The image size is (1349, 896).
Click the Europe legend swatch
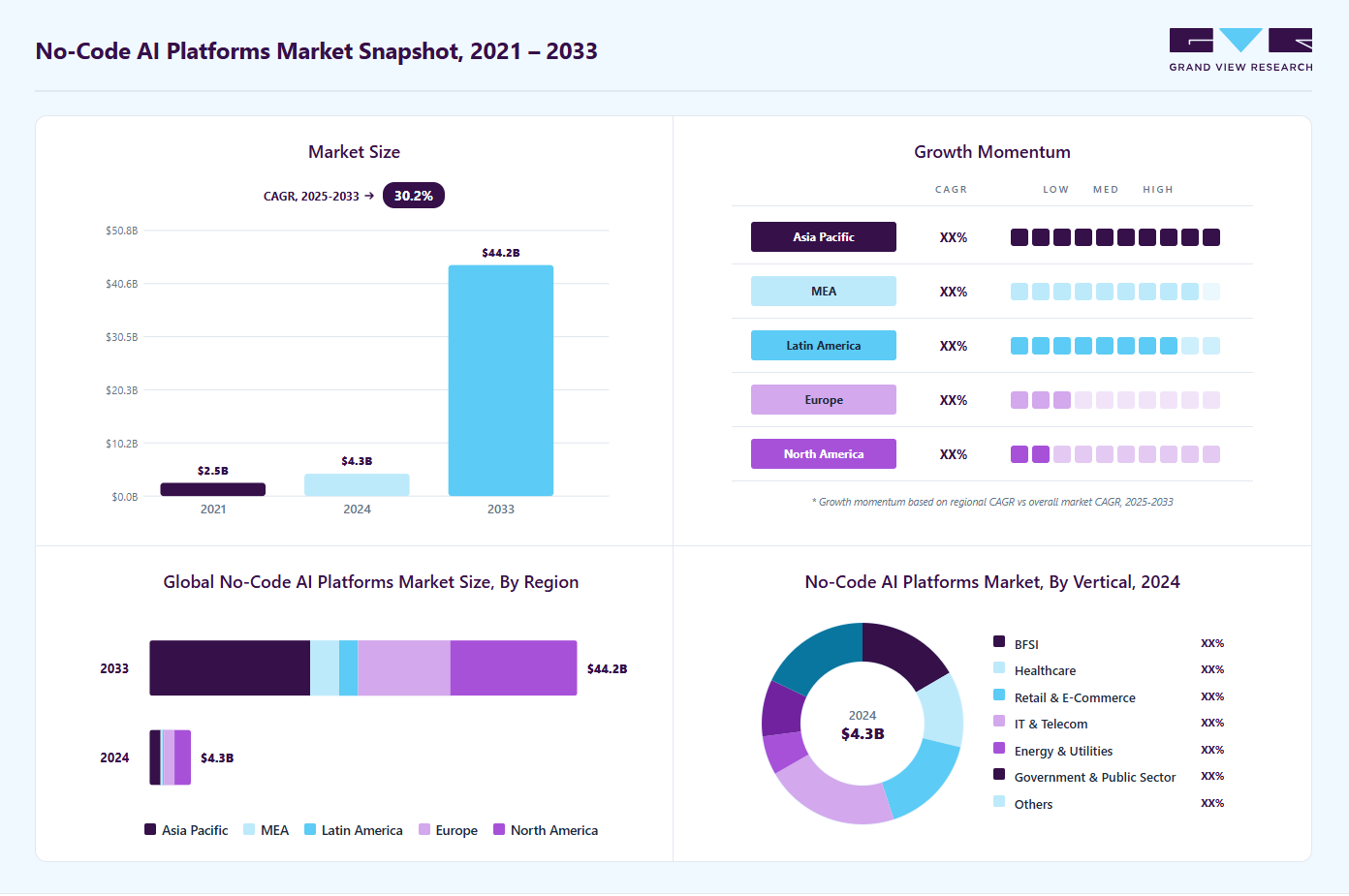(x=424, y=829)
